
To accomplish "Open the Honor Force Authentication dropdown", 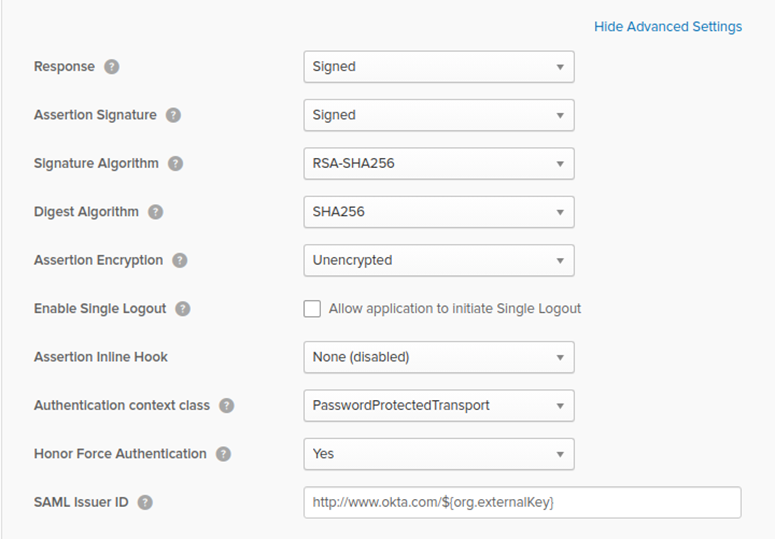I will coord(438,454).
